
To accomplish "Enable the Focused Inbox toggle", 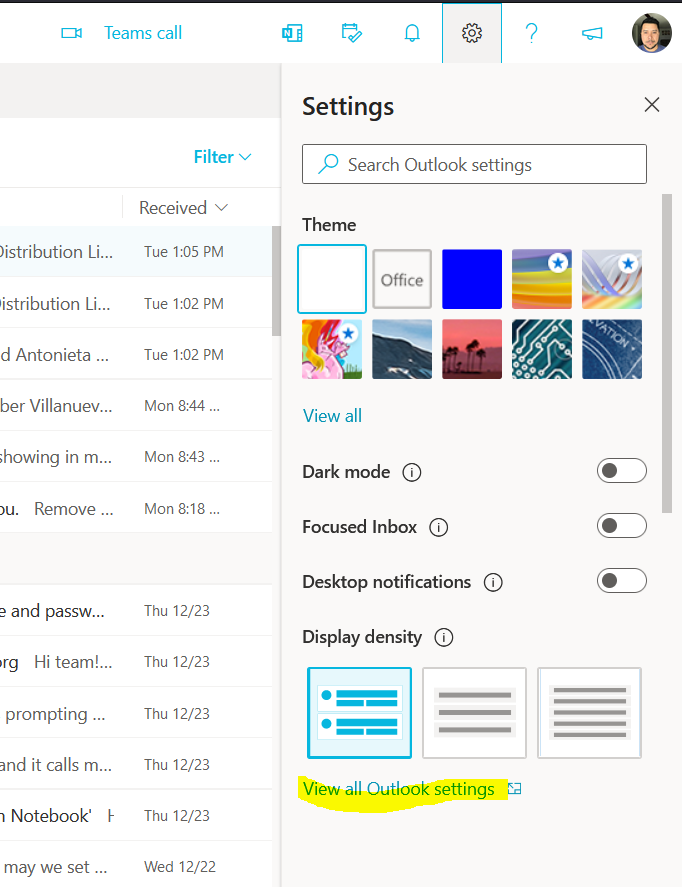I will 621,526.
